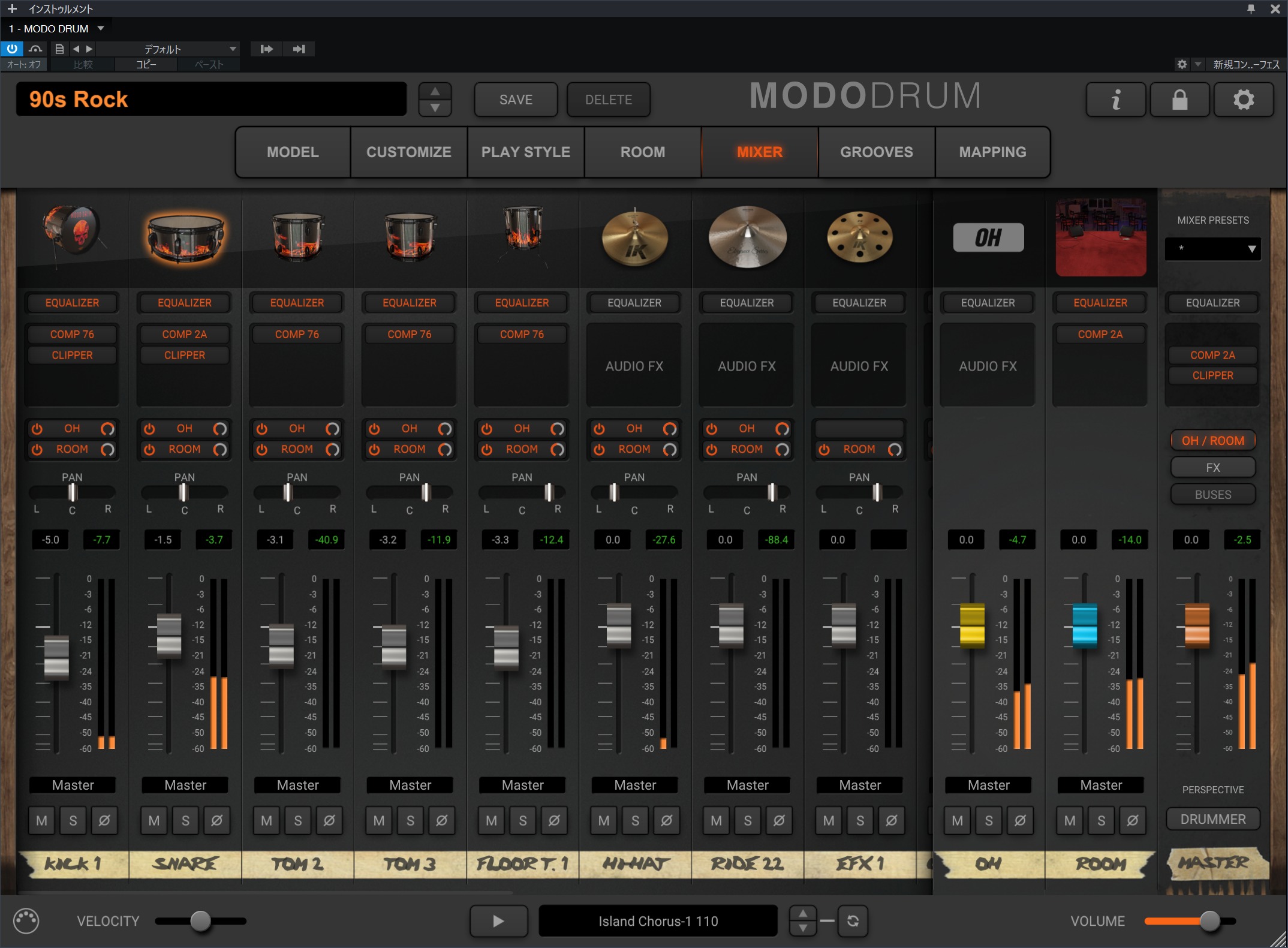Toggle EFX 1 ROOM send power
Viewport: 1288px width, 948px height.
tap(824, 449)
